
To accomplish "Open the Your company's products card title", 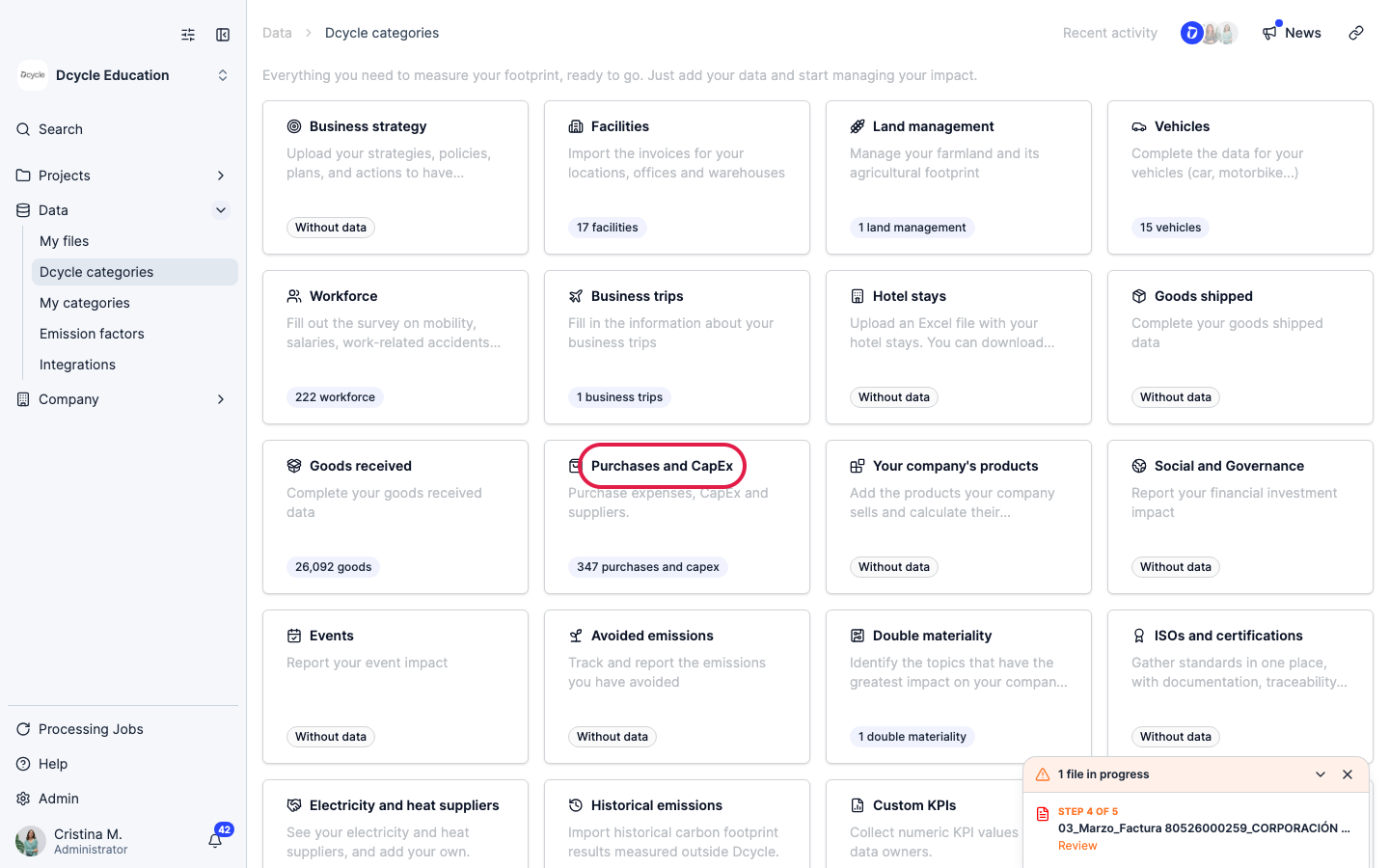I will [x=955, y=466].
